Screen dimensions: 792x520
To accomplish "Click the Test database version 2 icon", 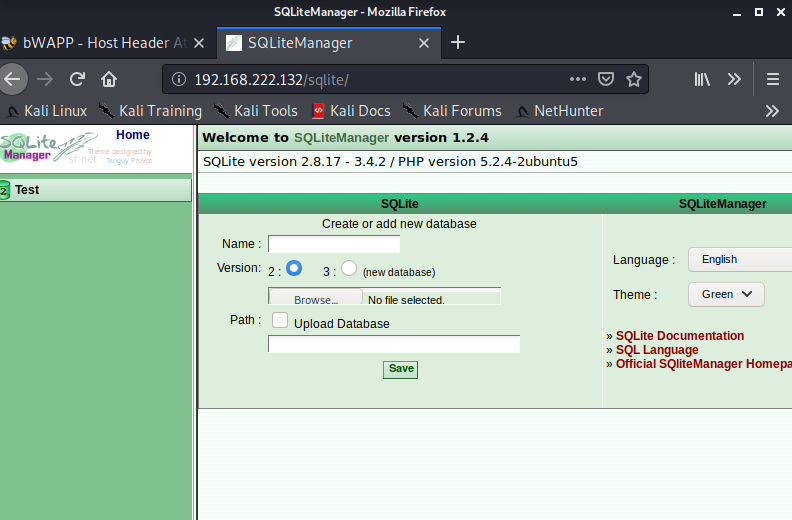I will 5,191.
